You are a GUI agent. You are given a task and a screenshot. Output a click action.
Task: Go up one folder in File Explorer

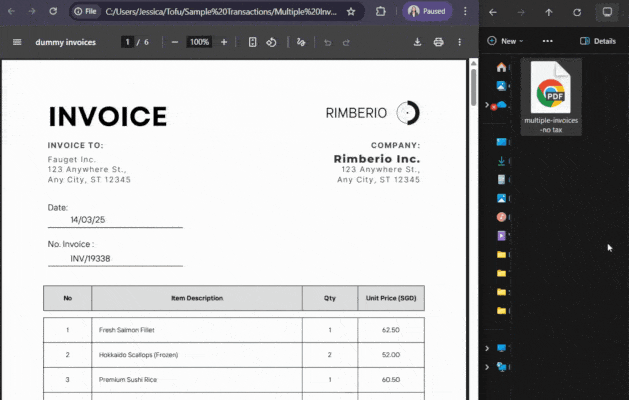(x=549, y=12)
